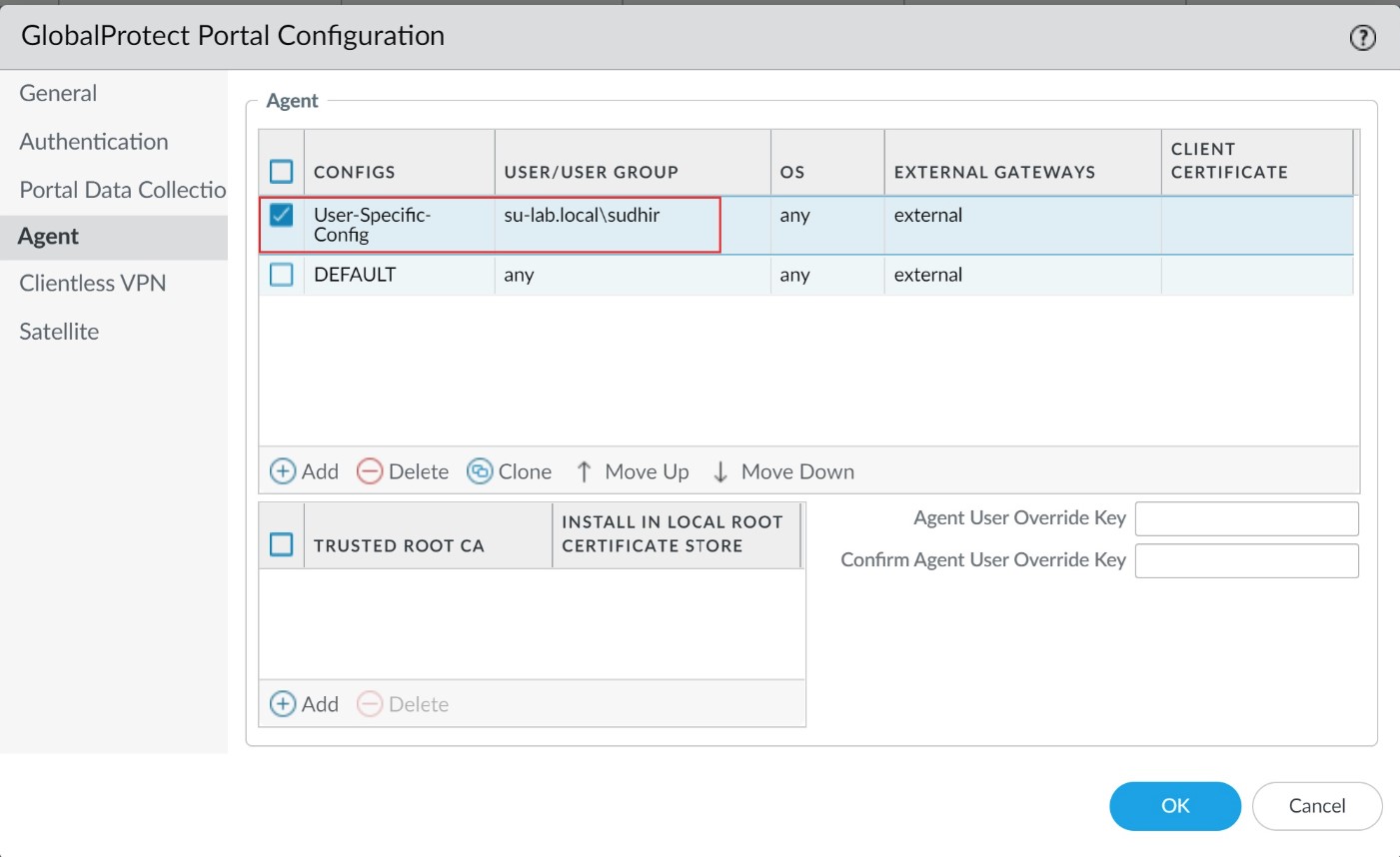This screenshot has width=1400, height=857.
Task: Clone the selected agent config
Action: [510, 470]
